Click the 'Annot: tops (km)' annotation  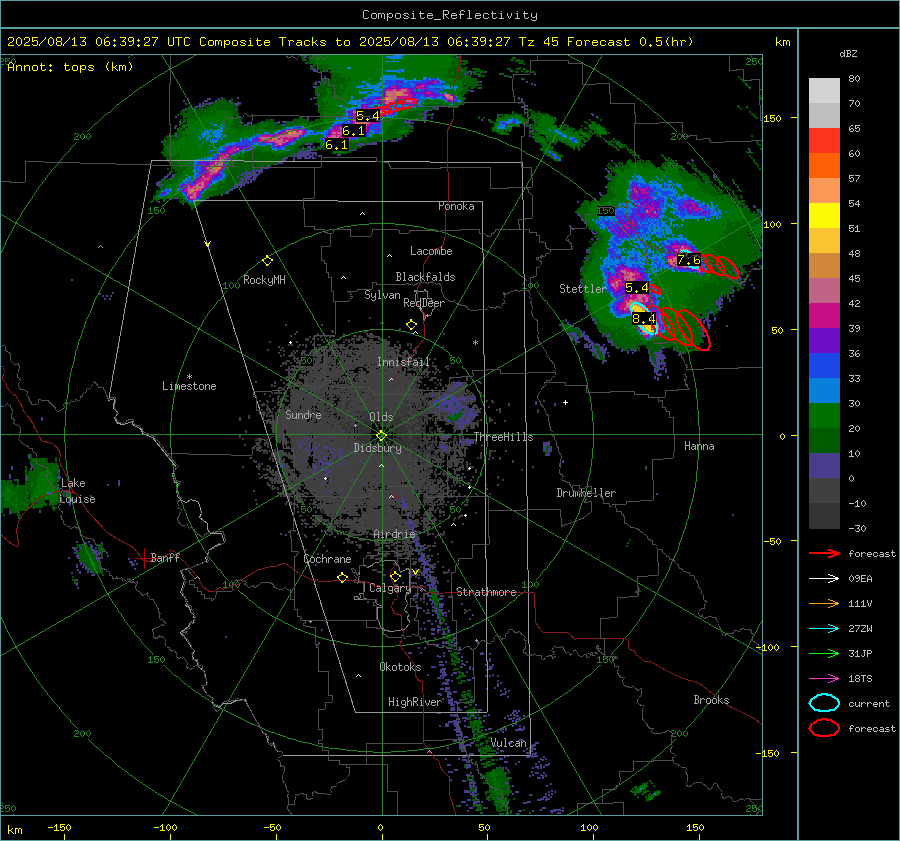pos(70,67)
